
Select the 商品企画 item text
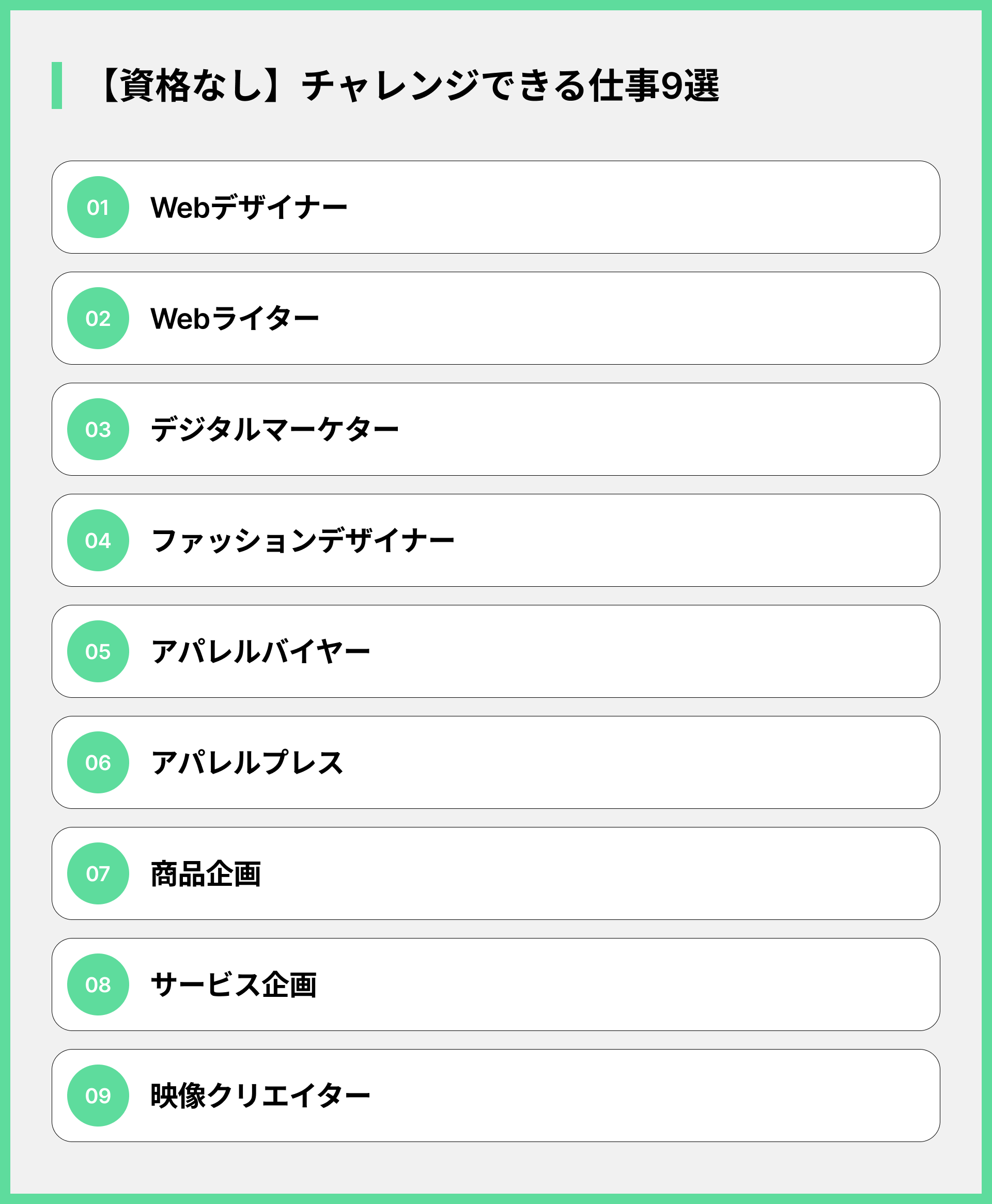(x=206, y=873)
